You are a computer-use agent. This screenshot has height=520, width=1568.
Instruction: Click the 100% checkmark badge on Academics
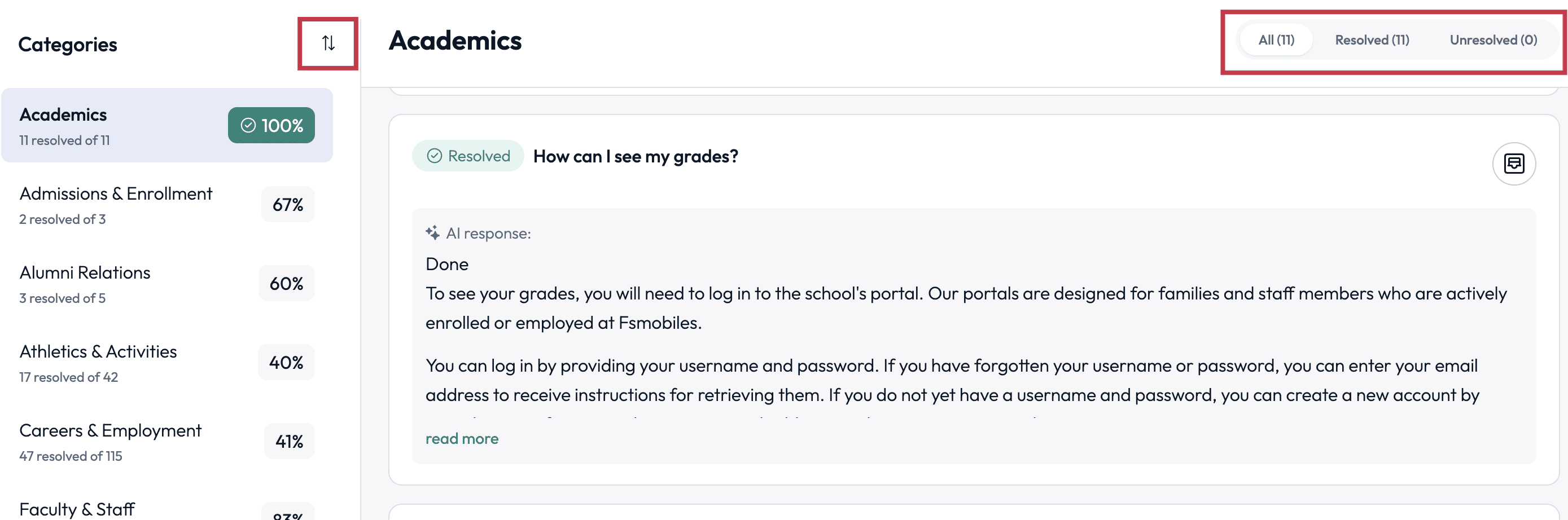271,125
